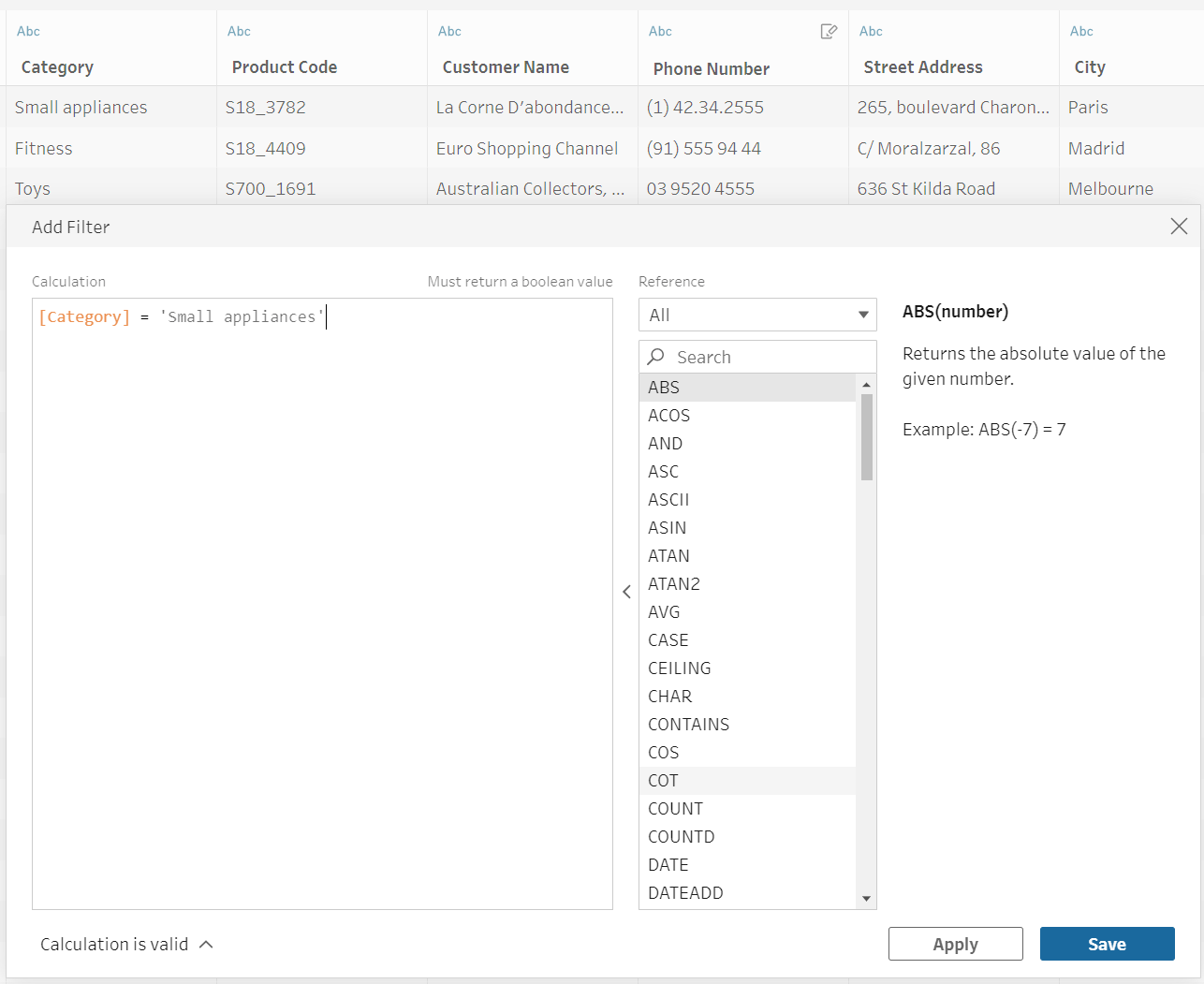
Task: Change the Abc data type for City column
Action: (x=1081, y=31)
